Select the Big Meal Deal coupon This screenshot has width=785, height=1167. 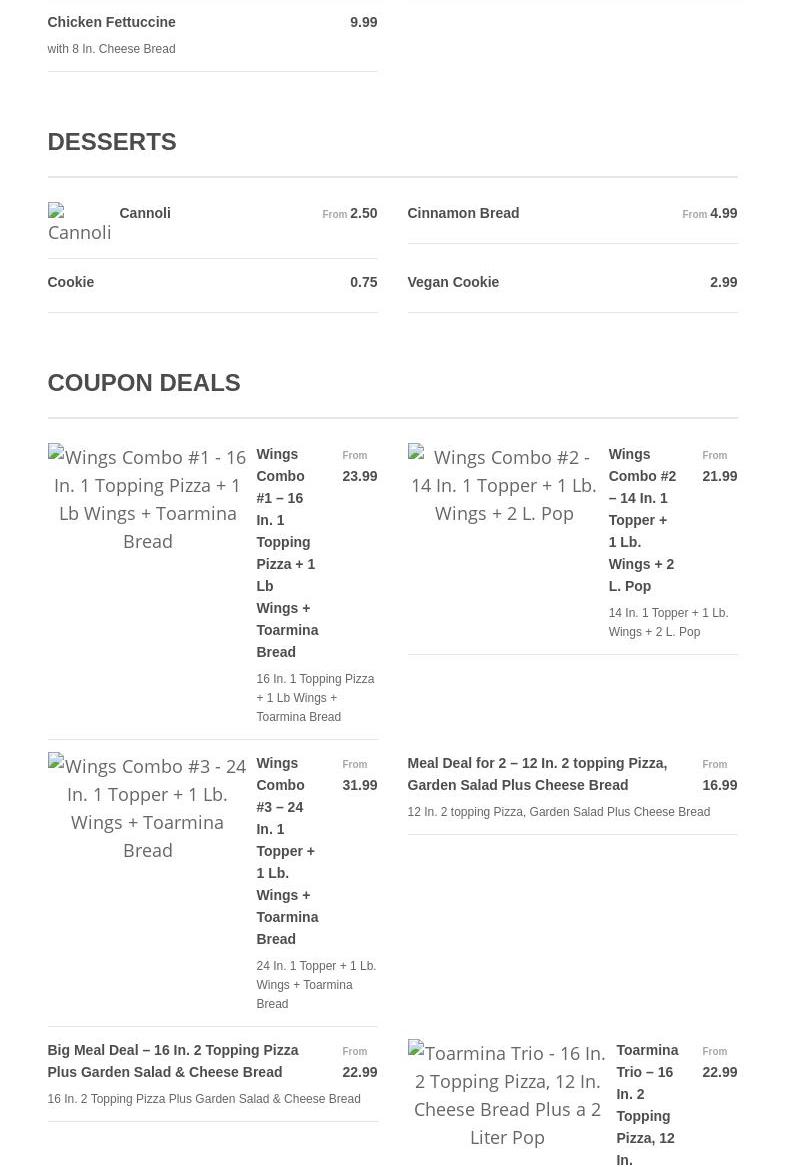(173, 1061)
